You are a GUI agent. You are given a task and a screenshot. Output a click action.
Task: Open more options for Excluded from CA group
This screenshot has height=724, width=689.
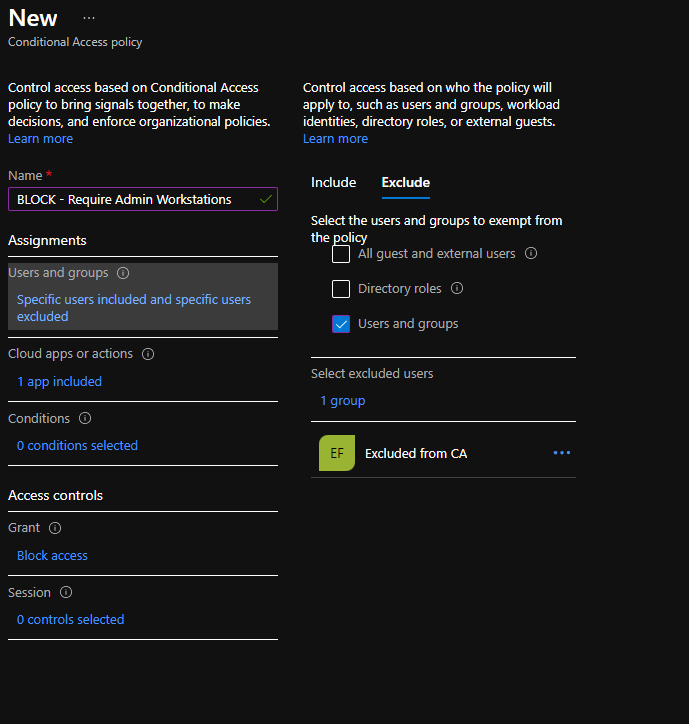pos(561,453)
